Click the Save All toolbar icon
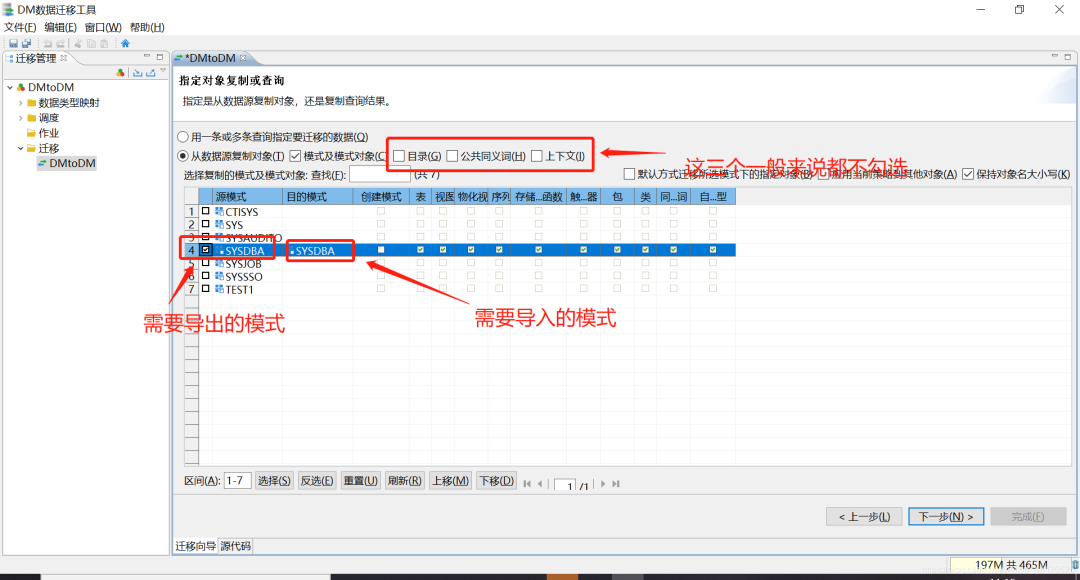This screenshot has height=580, width=1080. pyautogui.click(x=26, y=43)
